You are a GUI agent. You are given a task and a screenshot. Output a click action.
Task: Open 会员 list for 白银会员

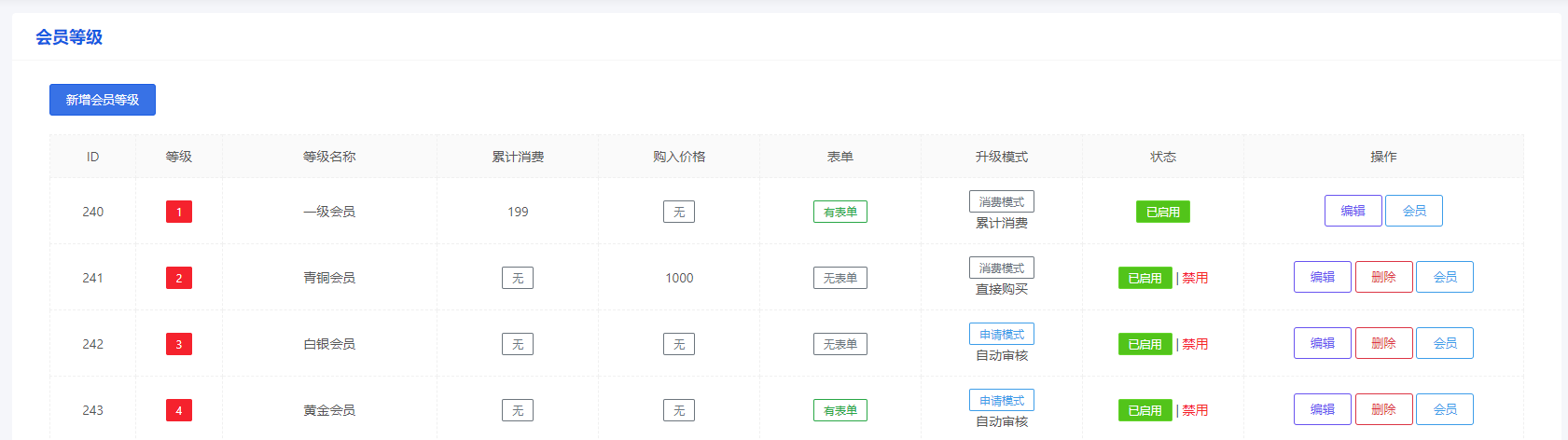point(1444,343)
